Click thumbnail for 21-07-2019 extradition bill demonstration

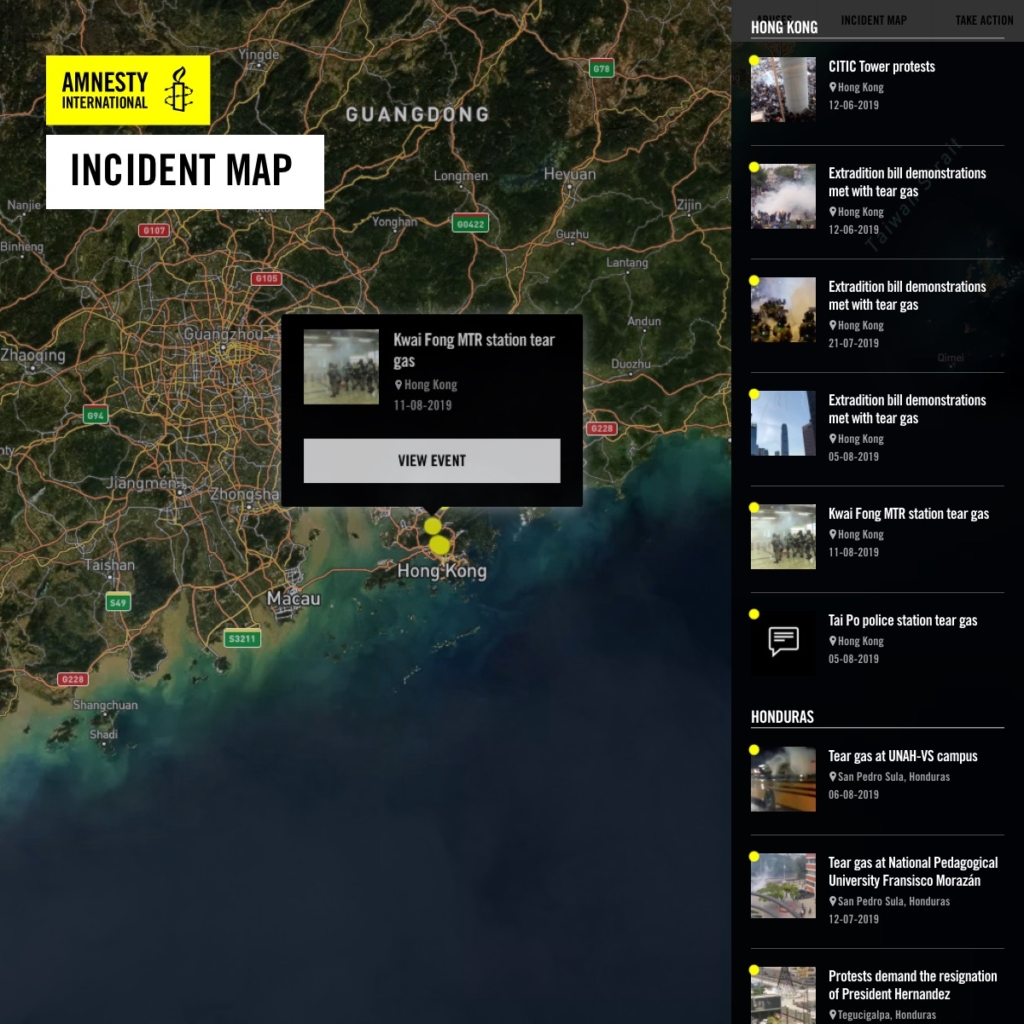[783, 310]
